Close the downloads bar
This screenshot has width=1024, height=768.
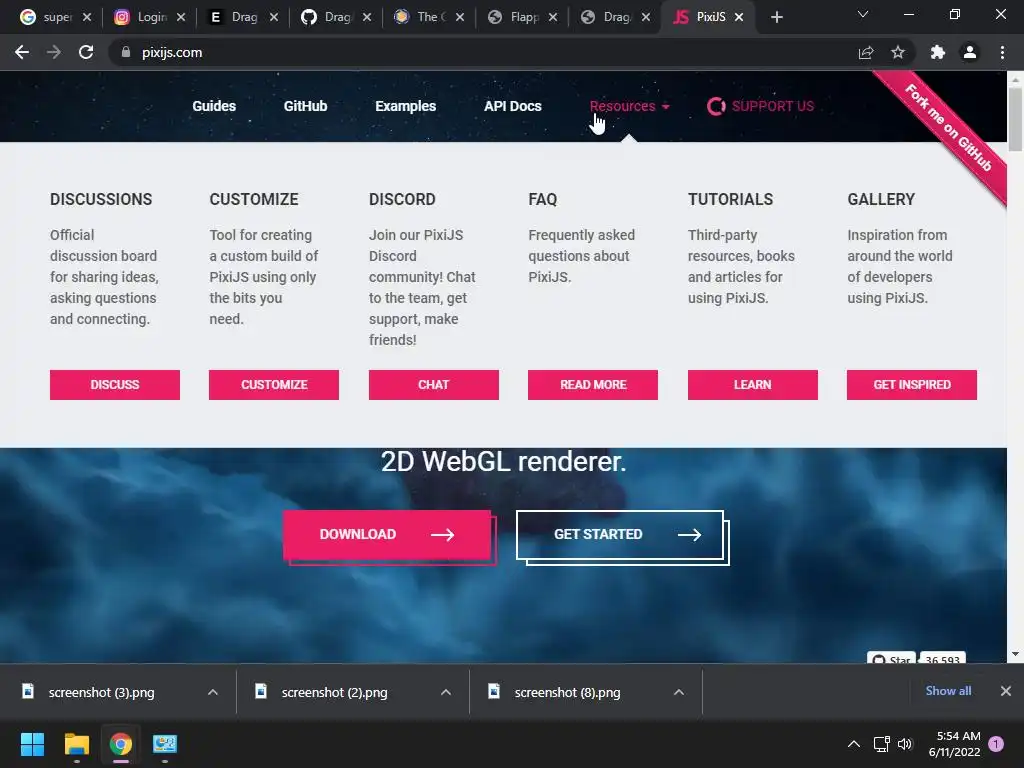pyautogui.click(x=1006, y=691)
